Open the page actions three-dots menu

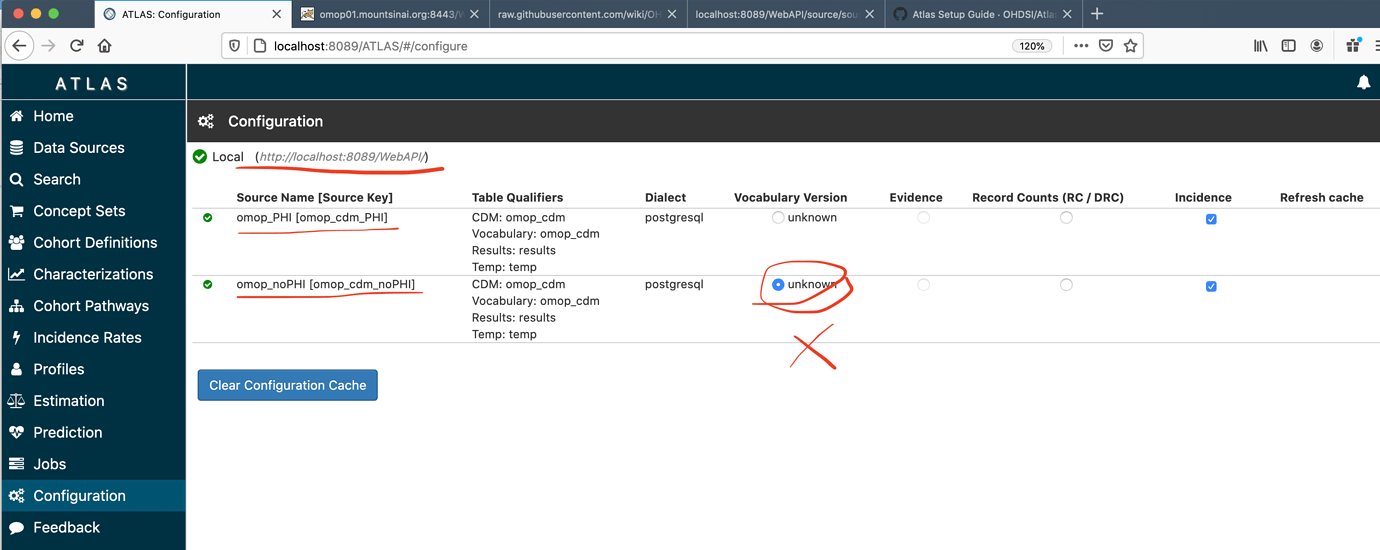coord(1081,46)
